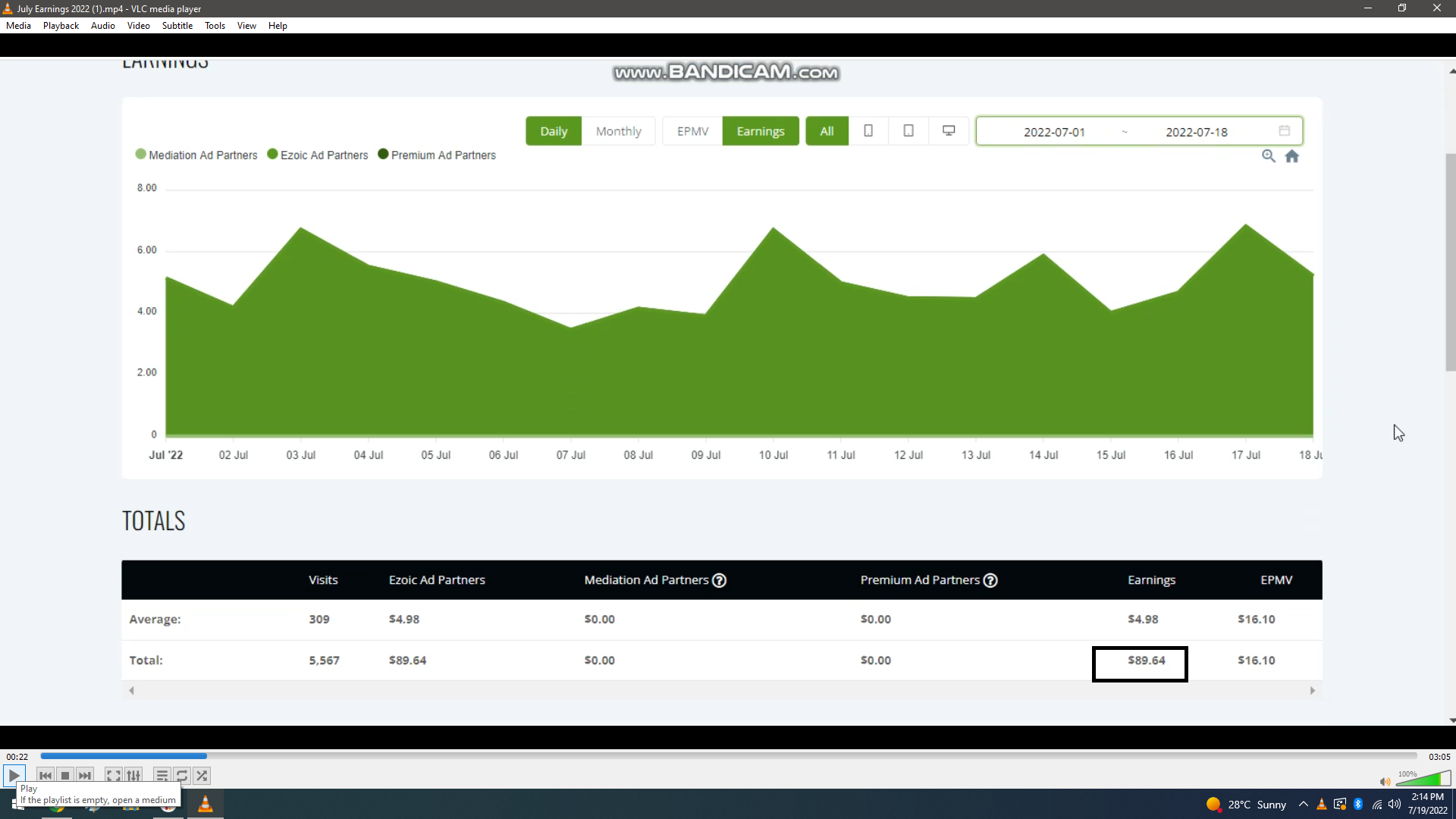Click the totals table left scroll arrow
This screenshot has width=1456, height=819.
click(131, 690)
